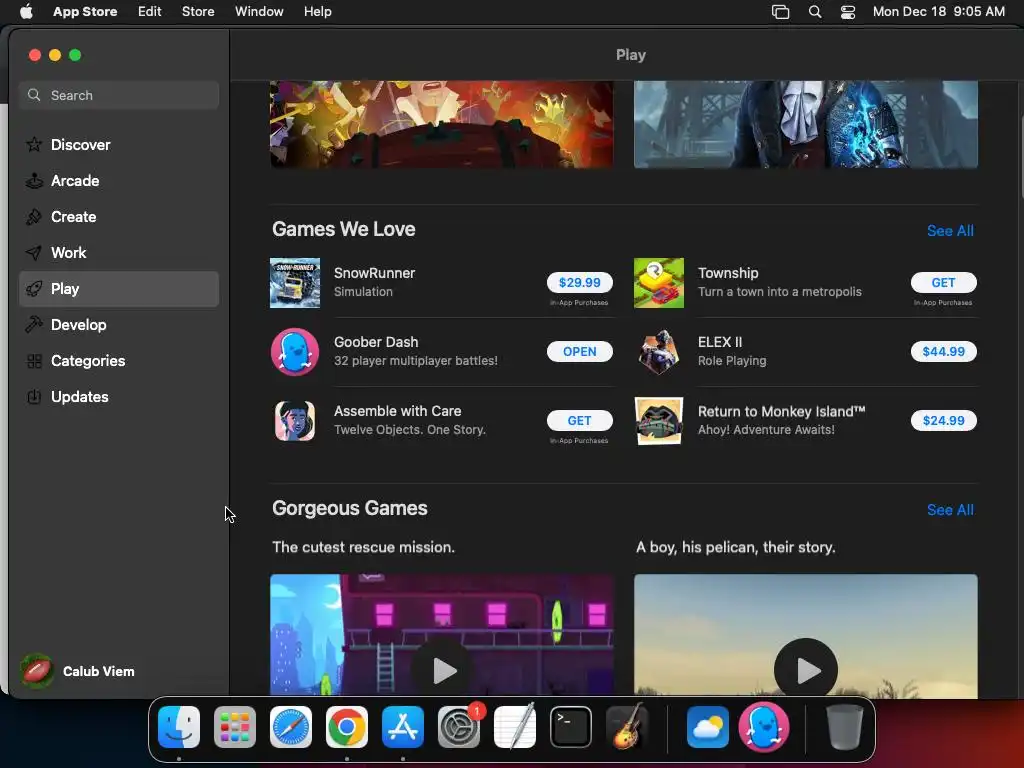Open Goober Dash from the Dock
Screen dimensions: 1024x768
[x=764, y=727]
